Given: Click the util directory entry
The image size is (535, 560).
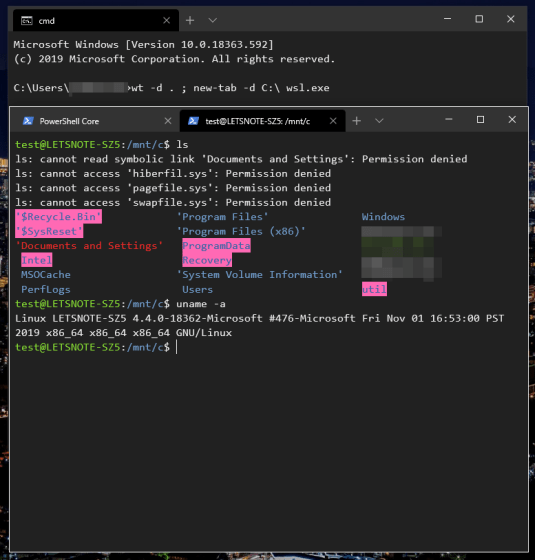Looking at the screenshot, I should tap(374, 289).
